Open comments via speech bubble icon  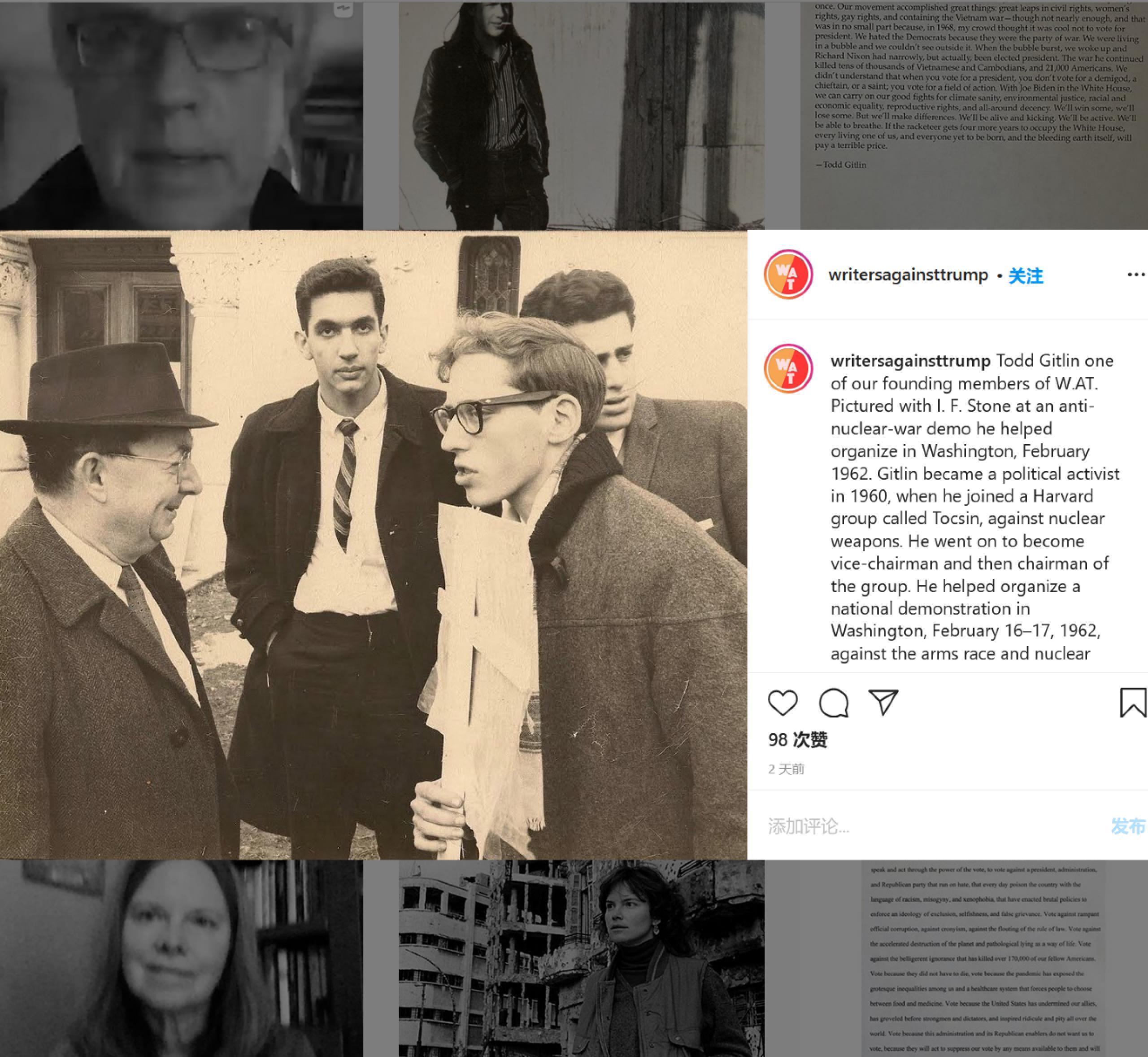coord(834,703)
